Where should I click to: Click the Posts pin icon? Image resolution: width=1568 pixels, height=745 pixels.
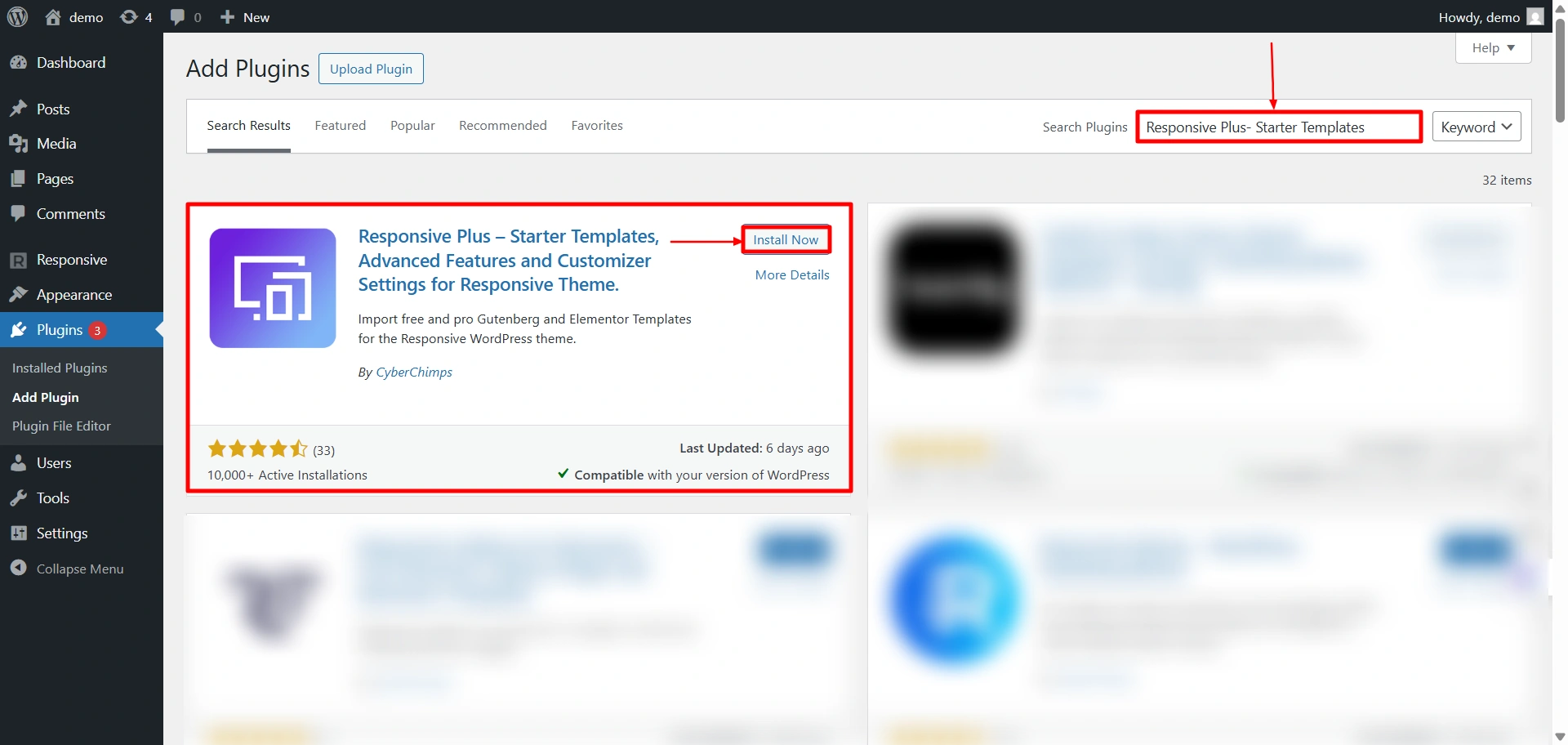18,109
